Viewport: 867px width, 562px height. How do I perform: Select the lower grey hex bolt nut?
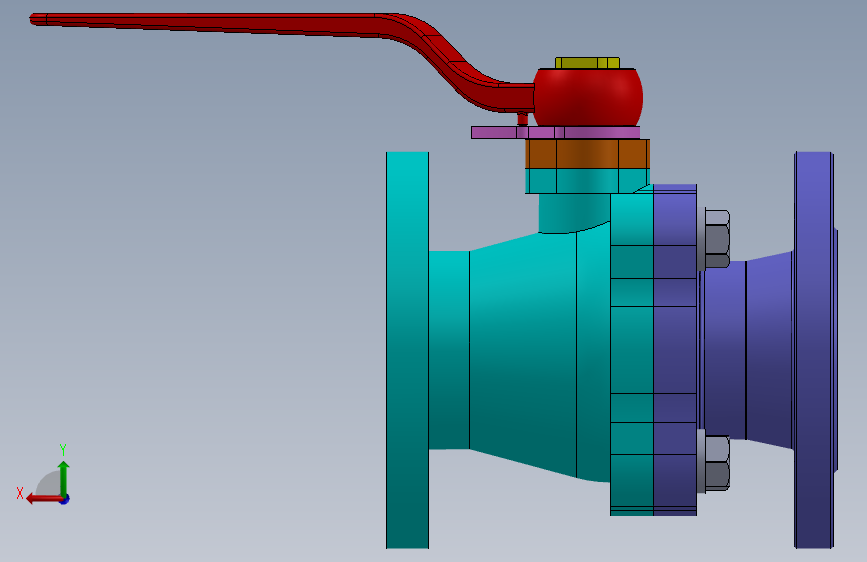pyautogui.click(x=716, y=462)
